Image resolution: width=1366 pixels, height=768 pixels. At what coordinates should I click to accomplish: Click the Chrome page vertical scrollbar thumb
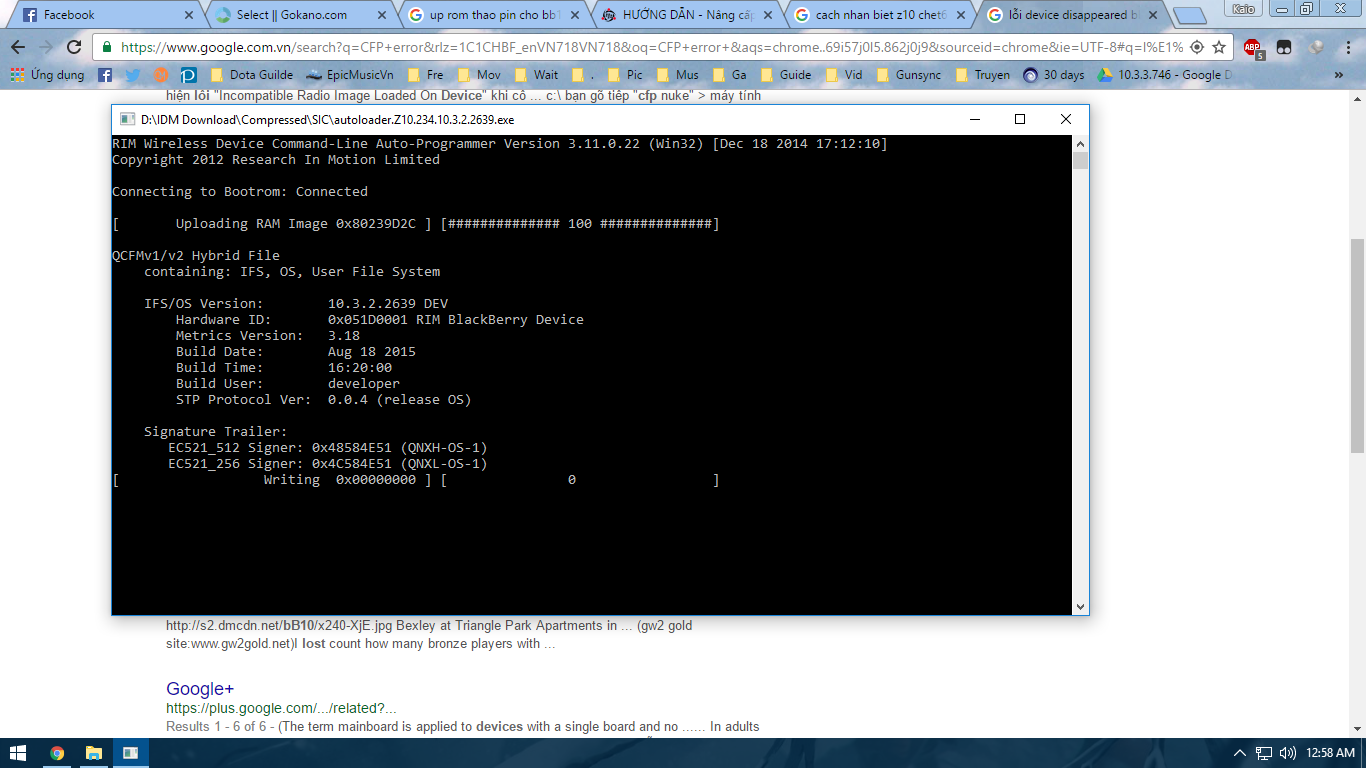tap(1357, 345)
